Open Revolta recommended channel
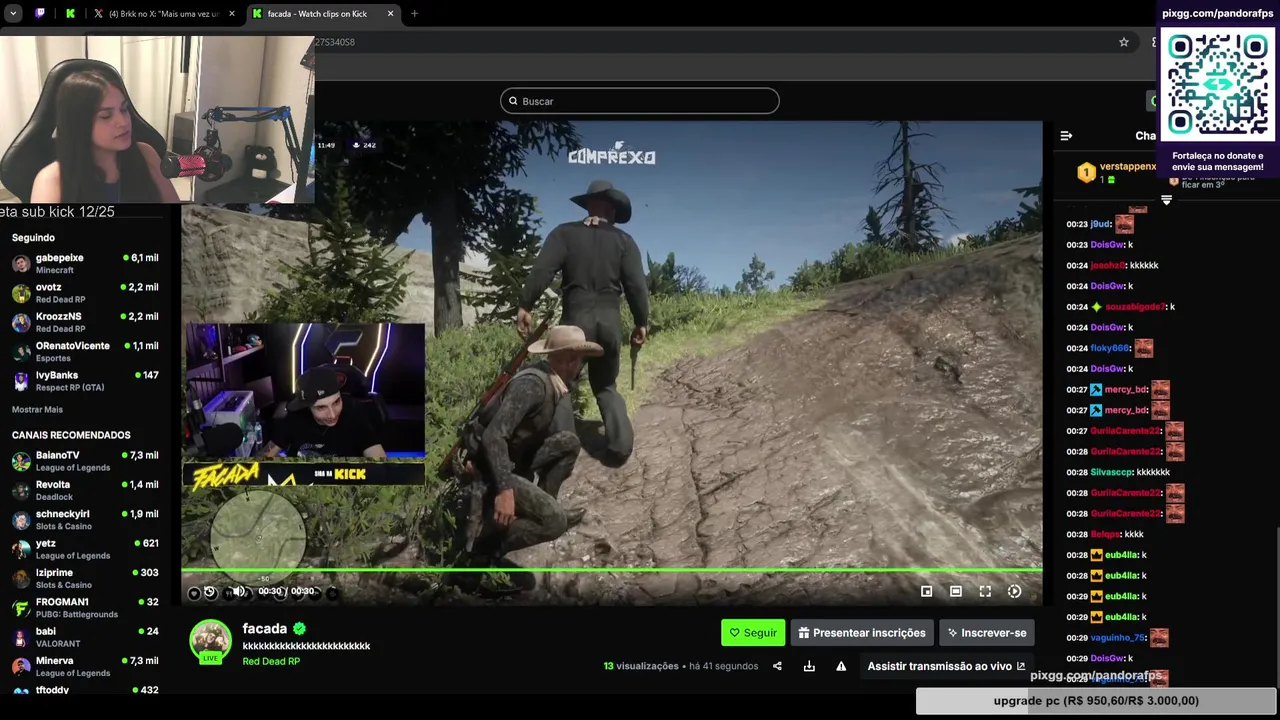1280x720 pixels. coord(85,490)
